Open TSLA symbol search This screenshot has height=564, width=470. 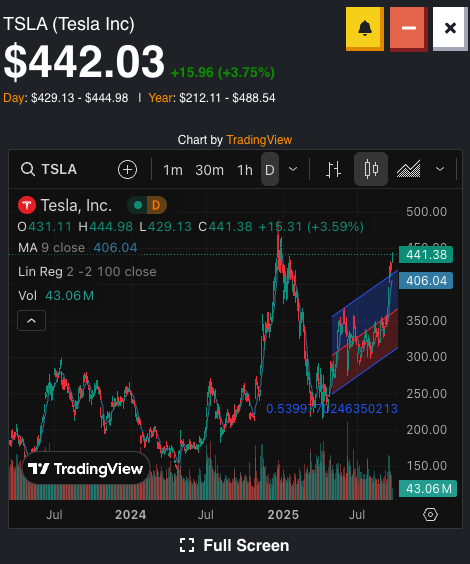(49, 169)
